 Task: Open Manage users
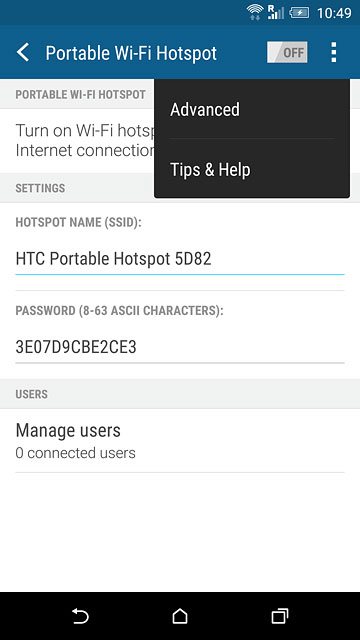pyautogui.click(x=180, y=441)
